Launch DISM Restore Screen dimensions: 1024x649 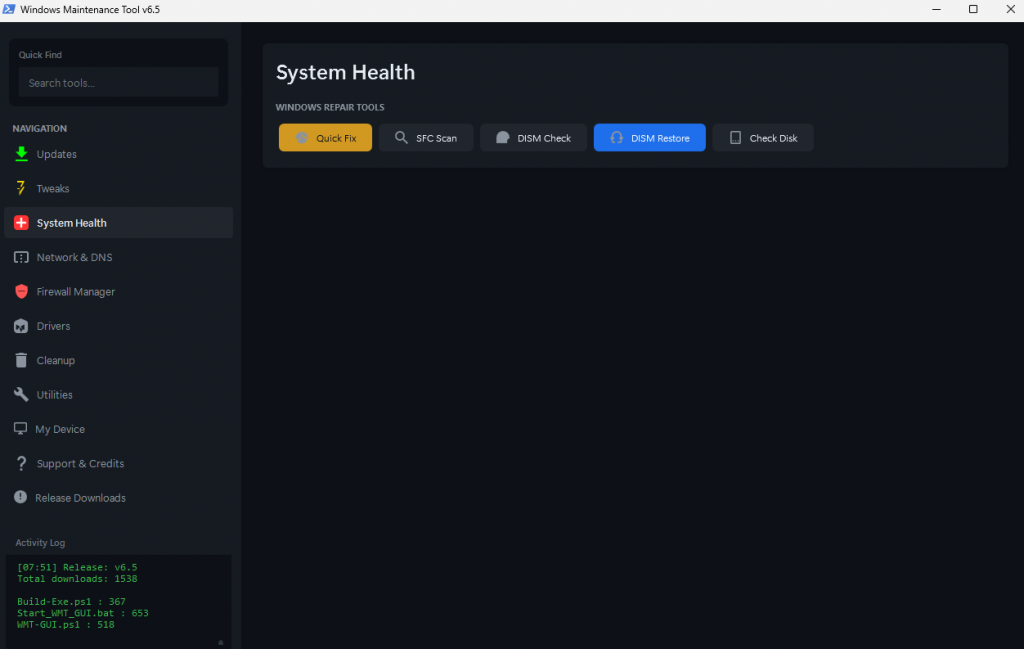coord(649,138)
